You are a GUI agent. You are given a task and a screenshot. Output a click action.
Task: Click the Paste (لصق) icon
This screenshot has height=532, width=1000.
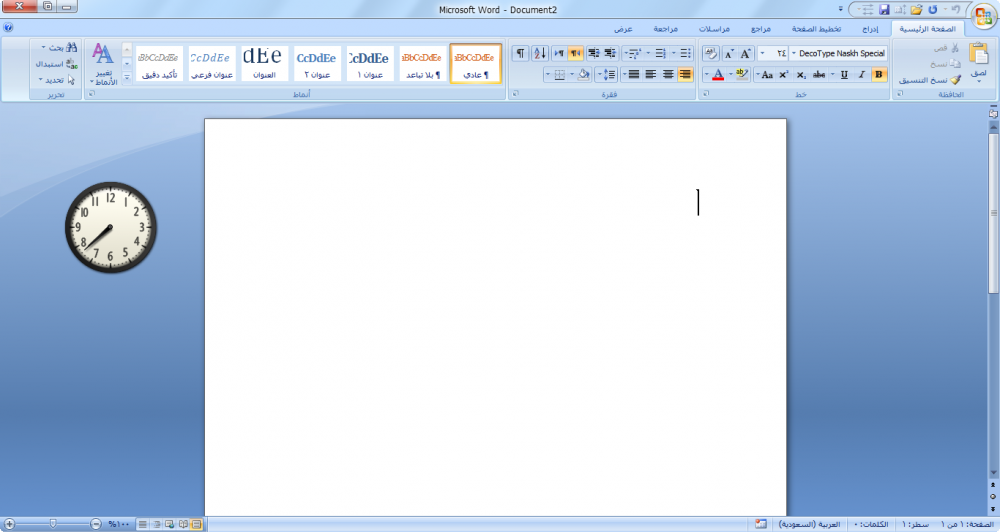(x=978, y=61)
